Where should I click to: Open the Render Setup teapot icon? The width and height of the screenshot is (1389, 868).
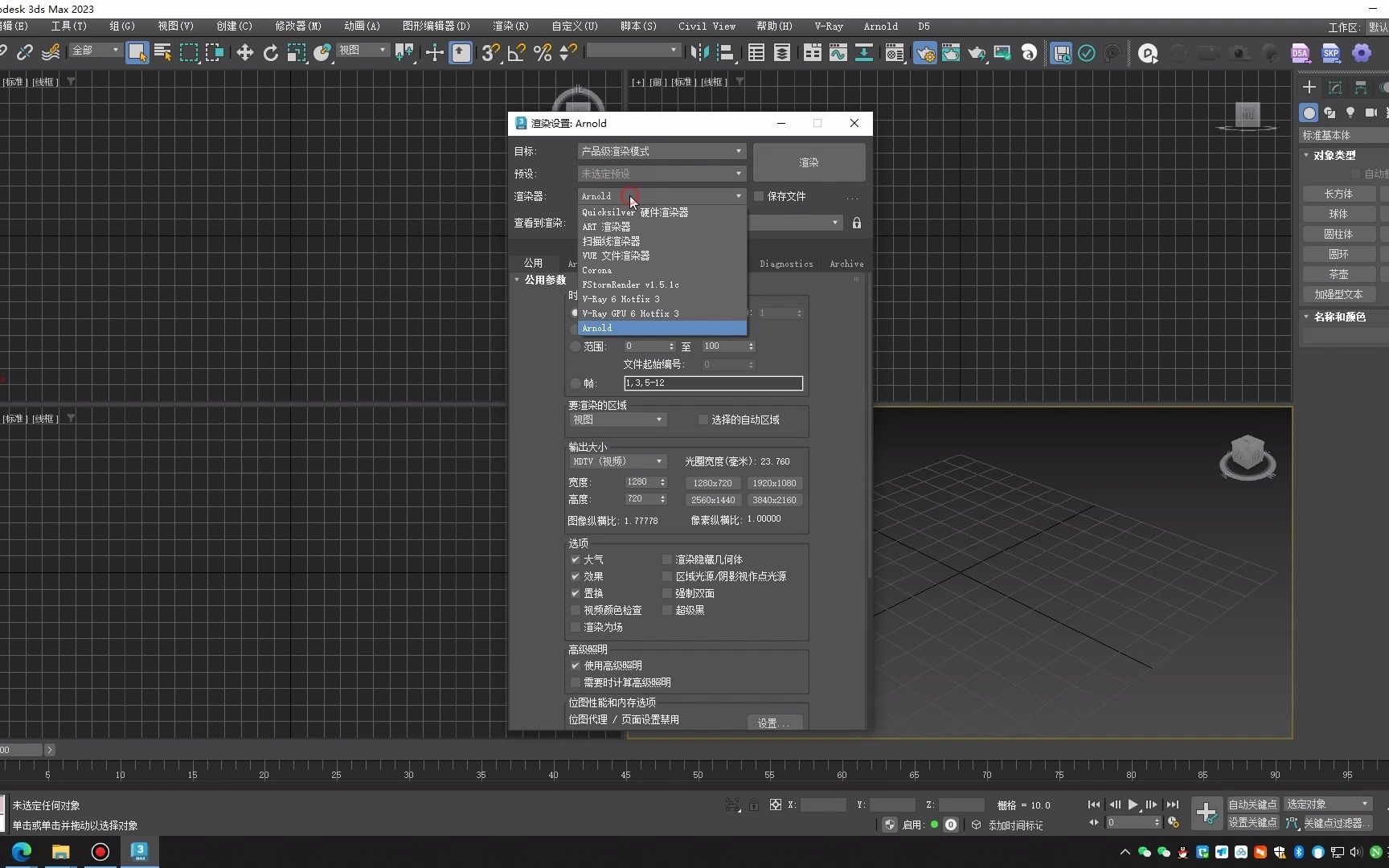tap(924, 53)
